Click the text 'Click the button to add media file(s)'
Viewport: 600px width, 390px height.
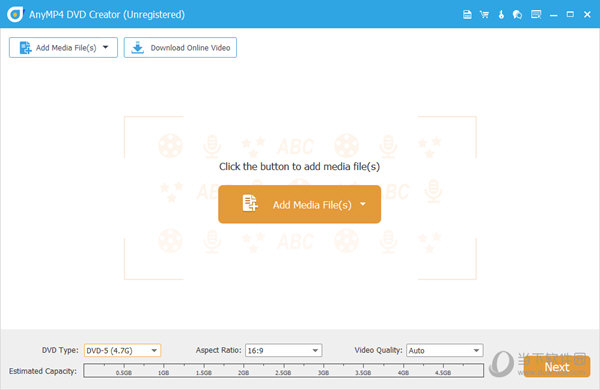tap(299, 166)
